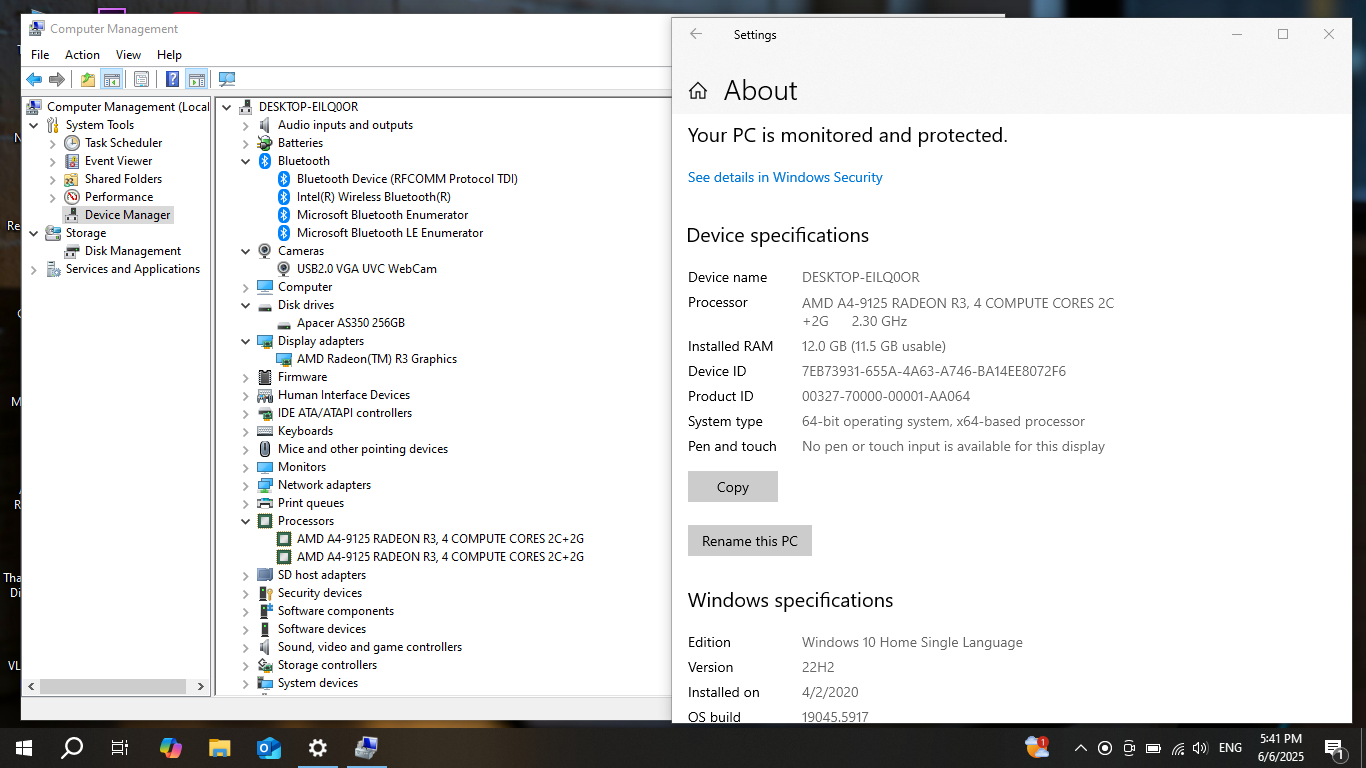This screenshot has width=1366, height=768.
Task: Collapse the Processors category
Action: [246, 521]
